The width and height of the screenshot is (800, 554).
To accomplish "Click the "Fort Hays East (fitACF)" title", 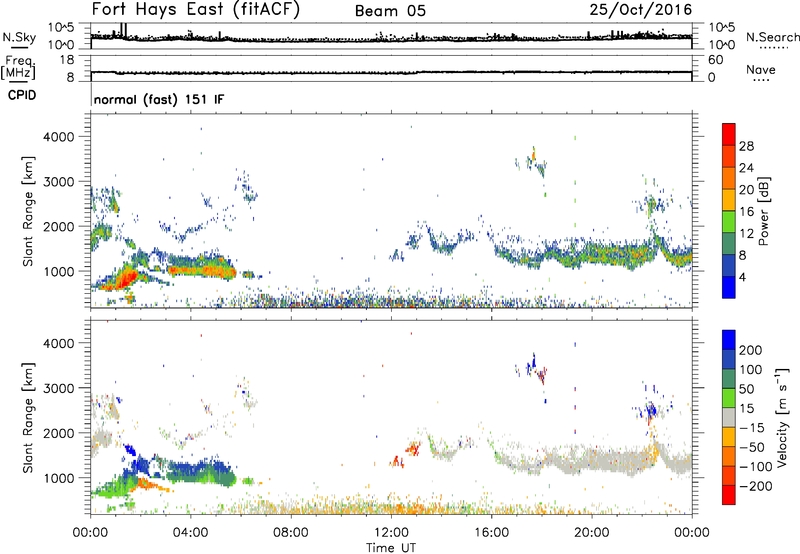I will pos(196,10).
